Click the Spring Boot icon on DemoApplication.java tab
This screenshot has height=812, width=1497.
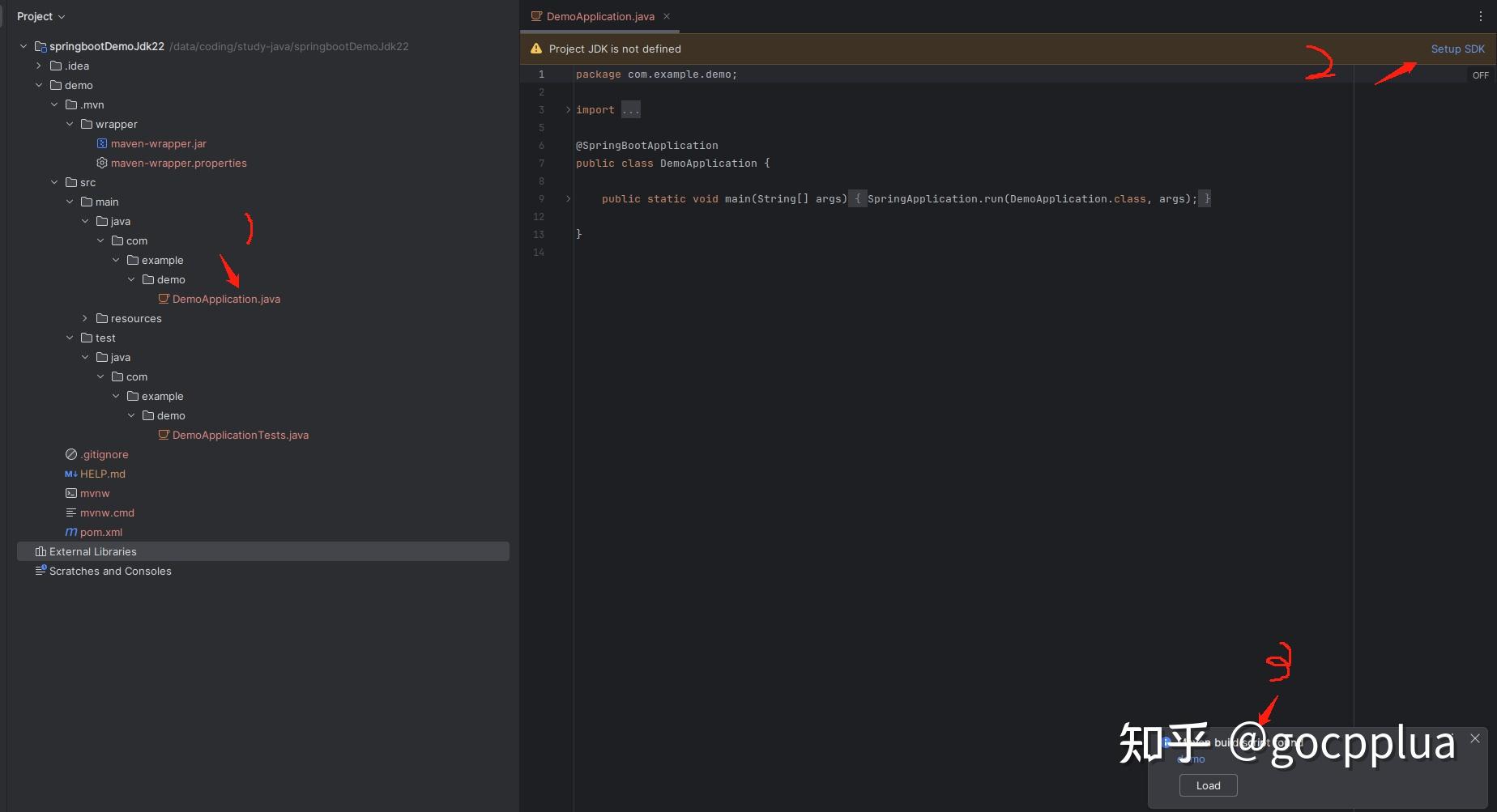point(535,15)
